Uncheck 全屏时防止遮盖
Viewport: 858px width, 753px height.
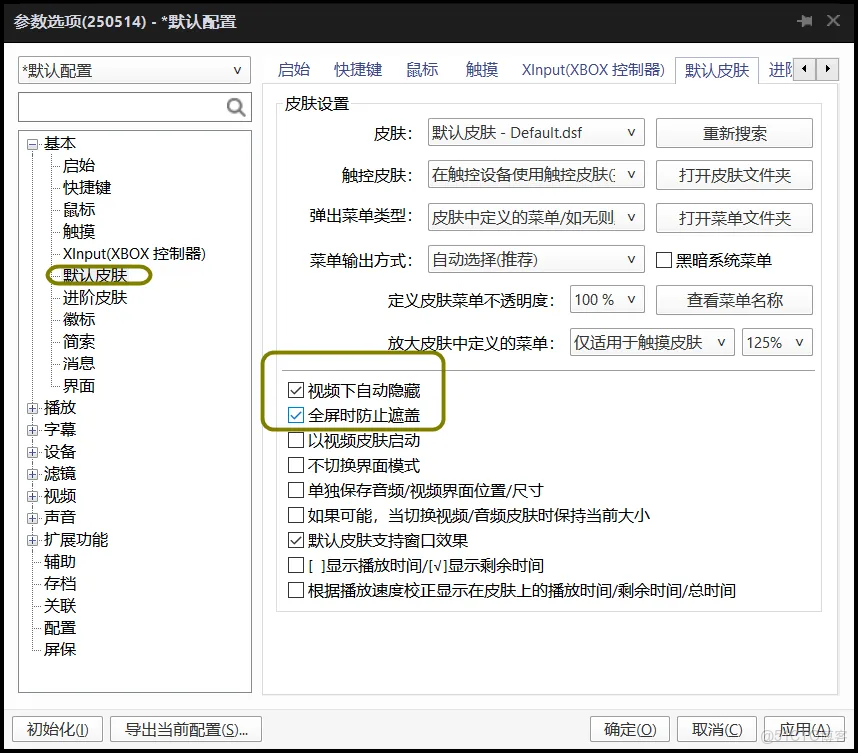coord(296,413)
